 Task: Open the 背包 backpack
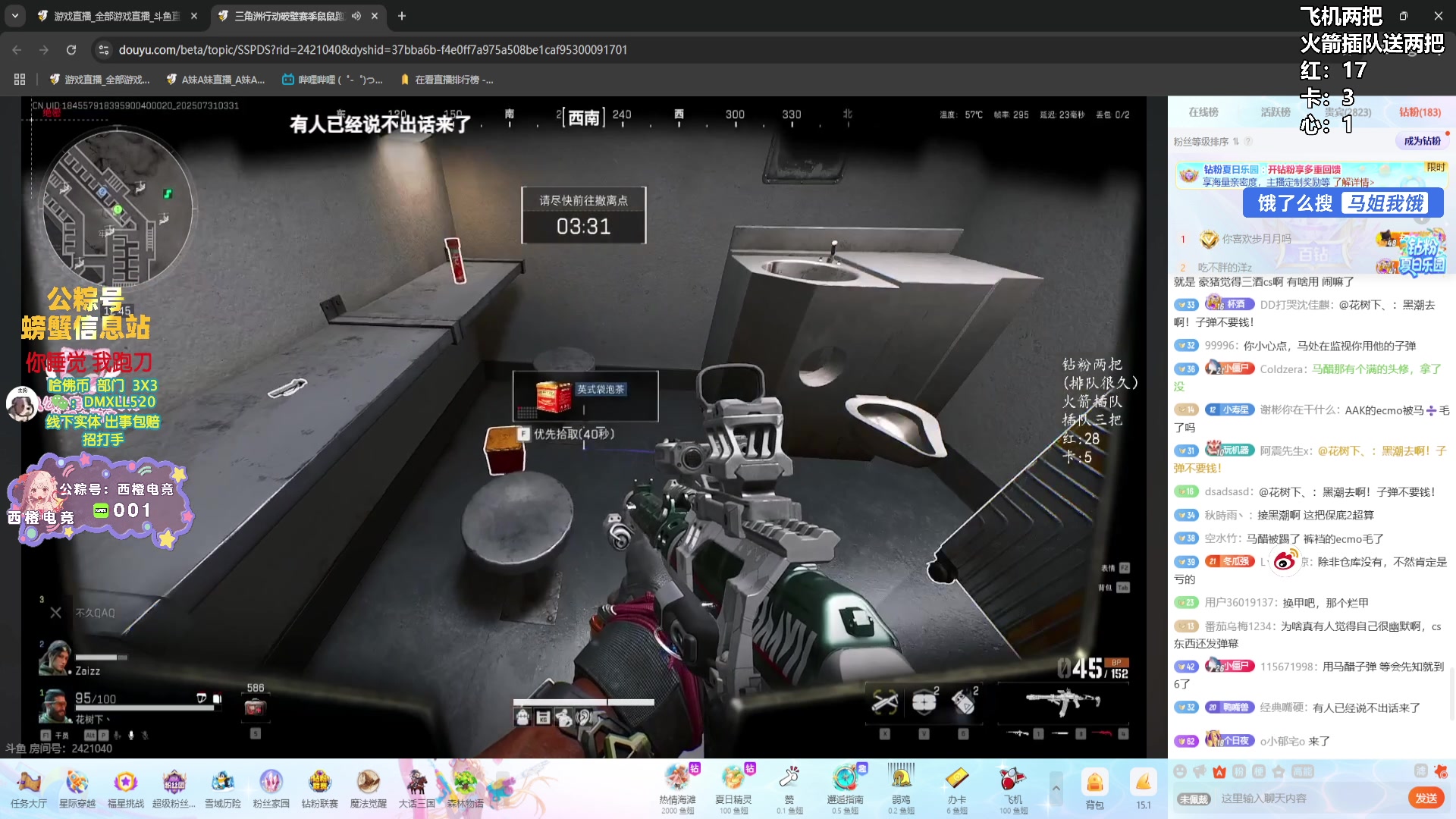[x=1094, y=789]
